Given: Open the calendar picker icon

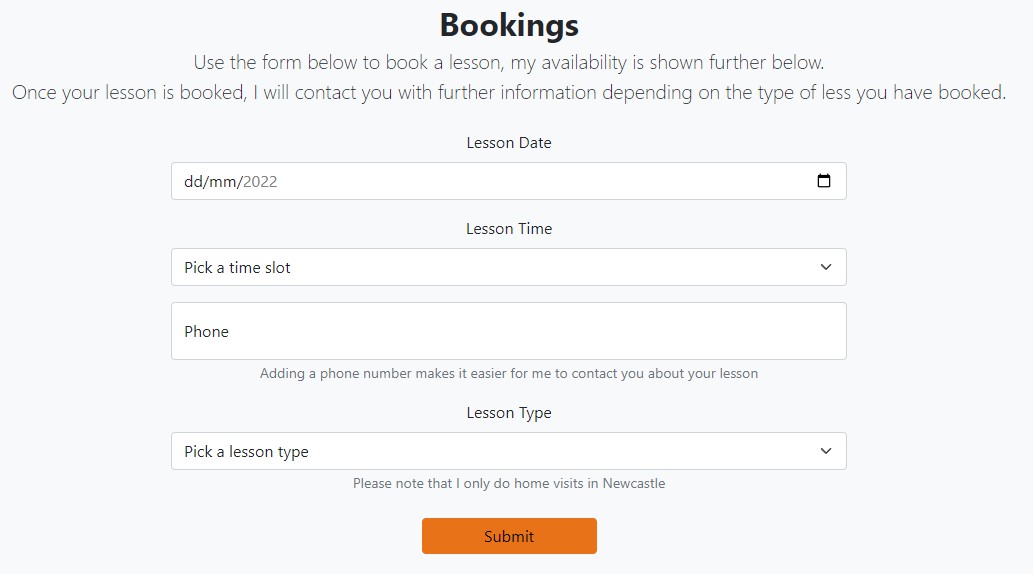Looking at the screenshot, I should click(824, 182).
